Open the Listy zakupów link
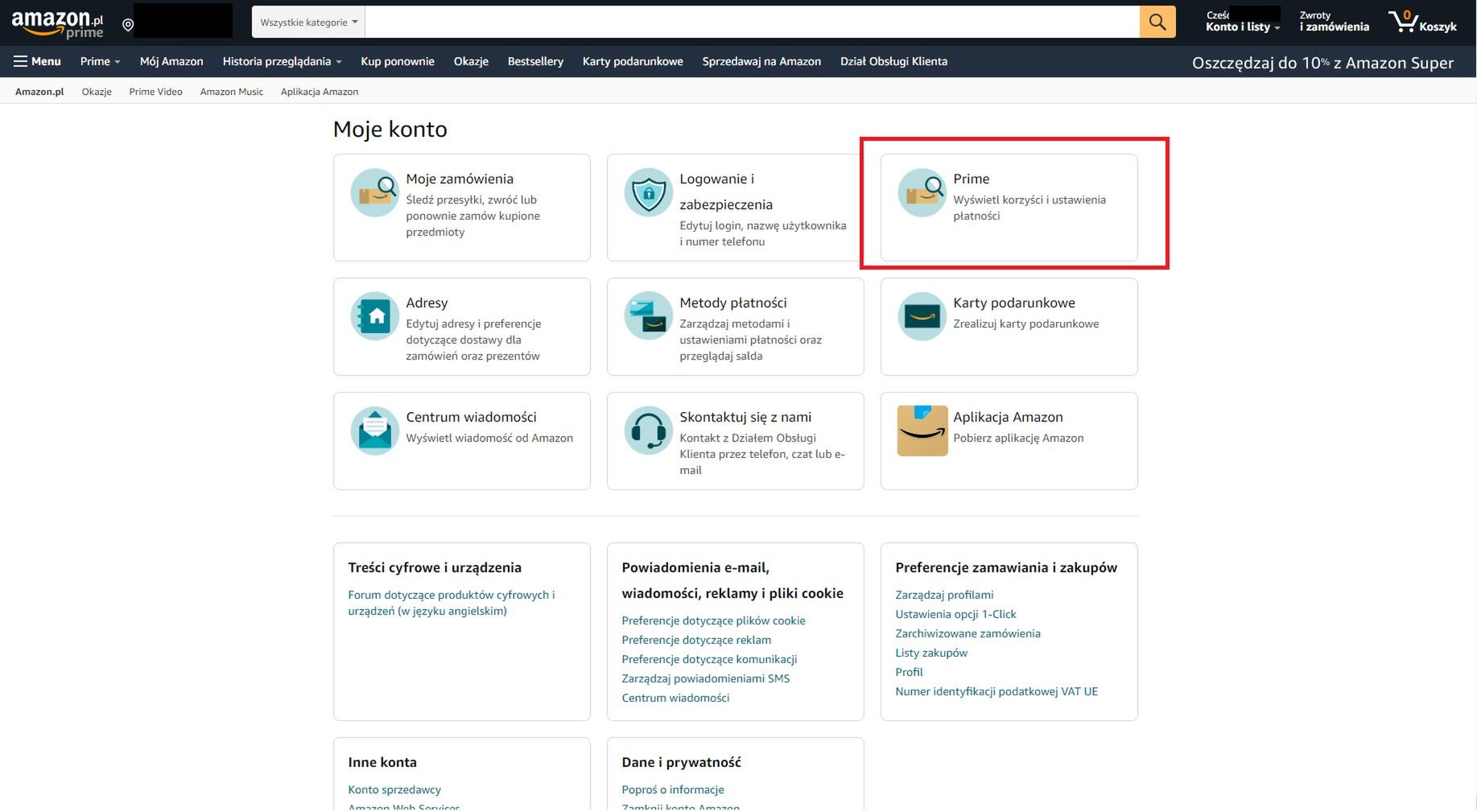The image size is (1477, 812). 931,653
